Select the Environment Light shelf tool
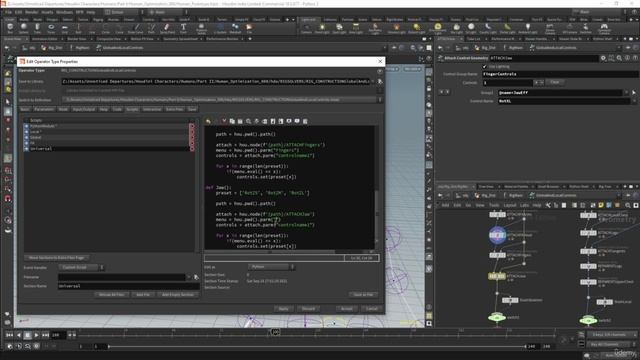 click(x=438, y=28)
